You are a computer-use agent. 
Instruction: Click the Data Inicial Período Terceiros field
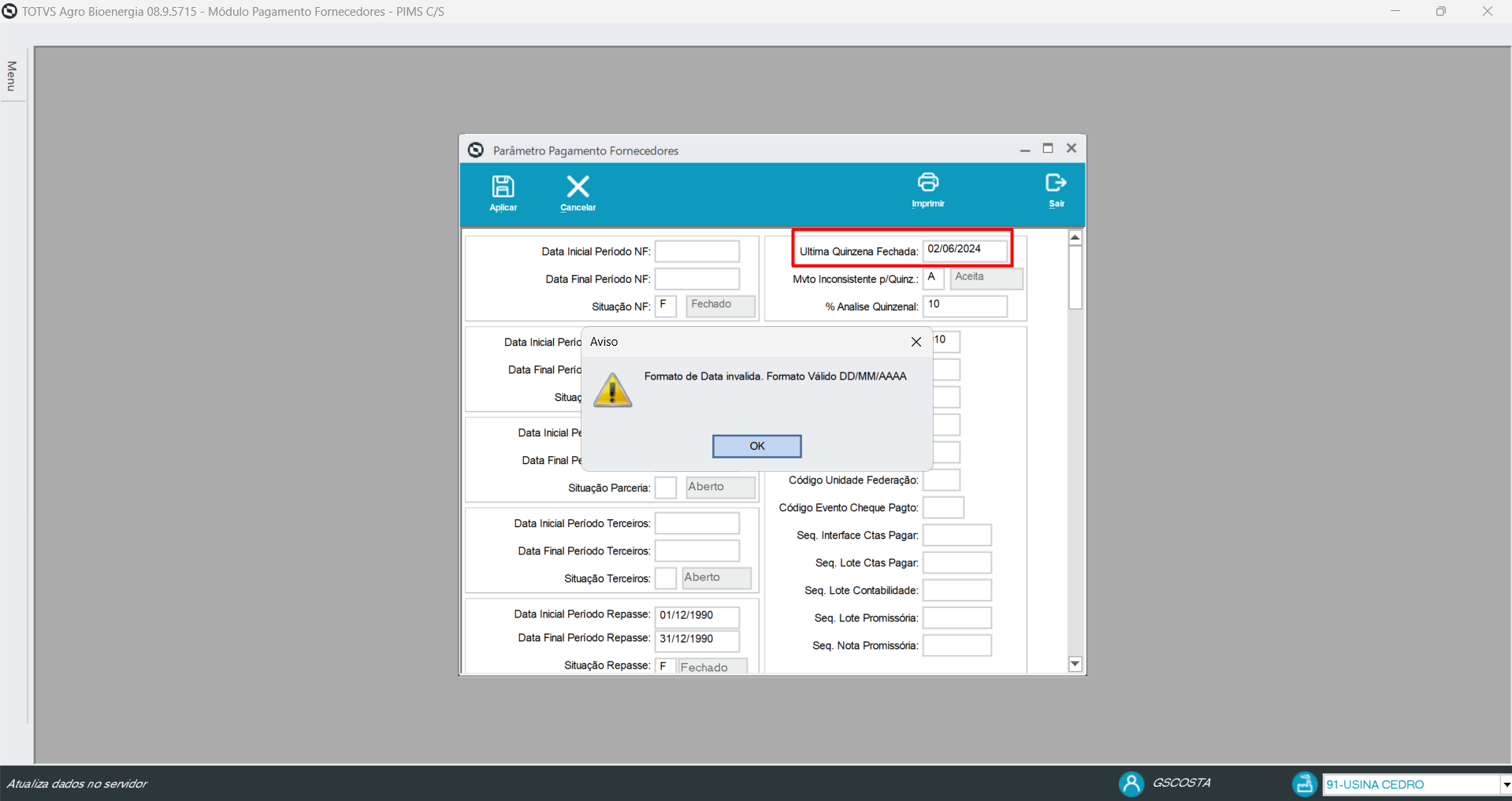(x=697, y=523)
